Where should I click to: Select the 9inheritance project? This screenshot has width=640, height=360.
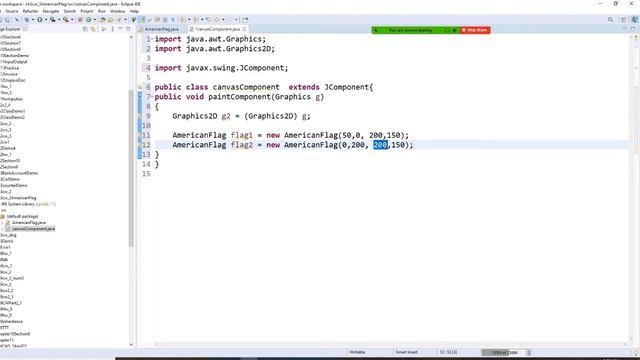click(11, 321)
